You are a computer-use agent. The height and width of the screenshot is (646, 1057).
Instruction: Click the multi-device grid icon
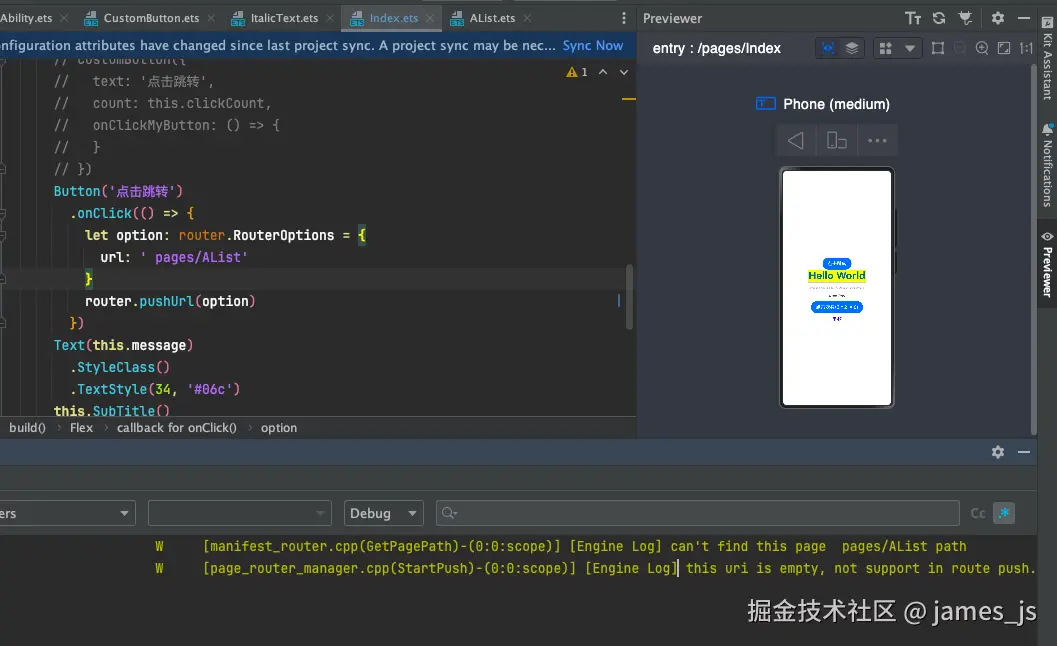886,48
